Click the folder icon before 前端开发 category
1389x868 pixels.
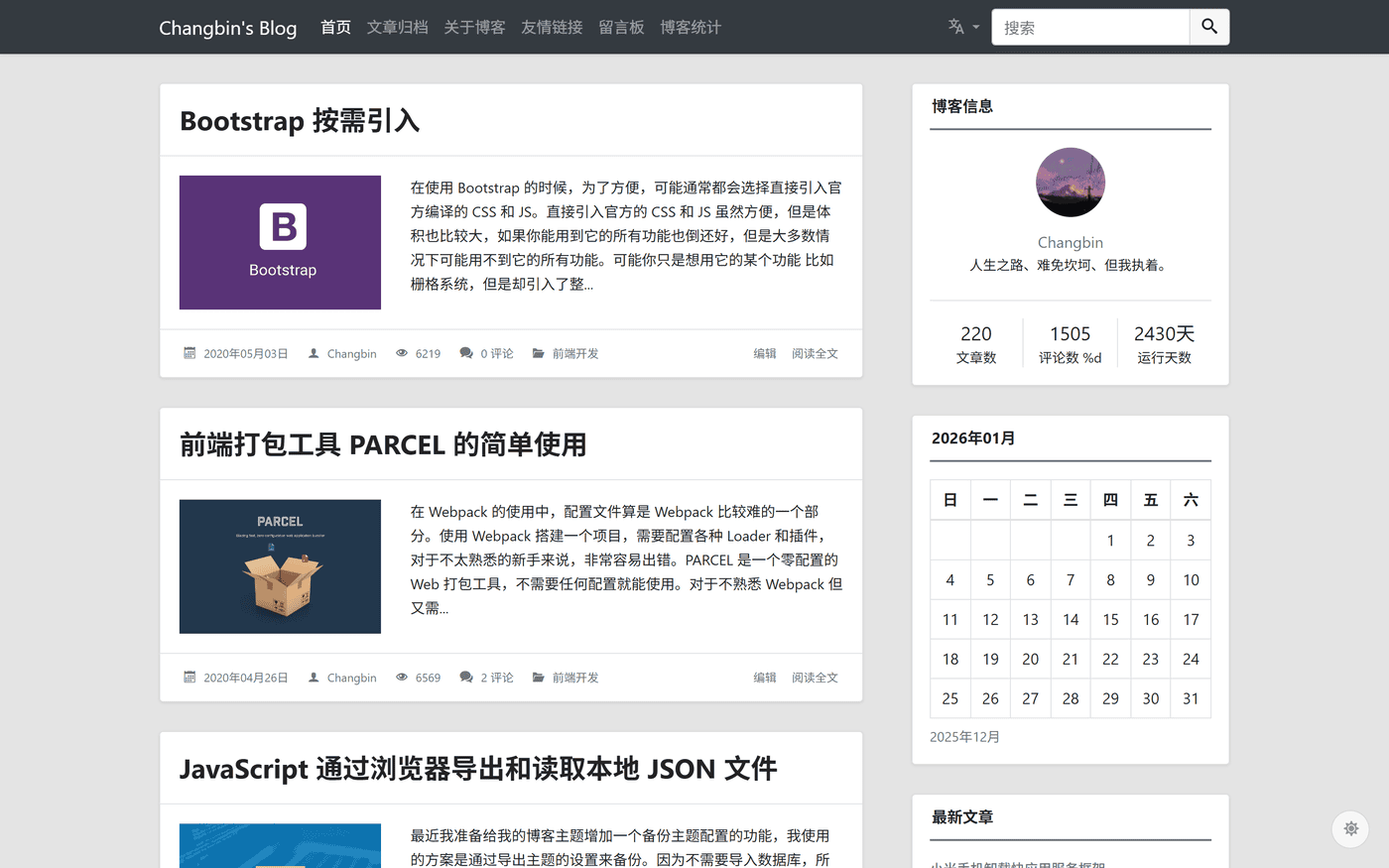coord(537,353)
